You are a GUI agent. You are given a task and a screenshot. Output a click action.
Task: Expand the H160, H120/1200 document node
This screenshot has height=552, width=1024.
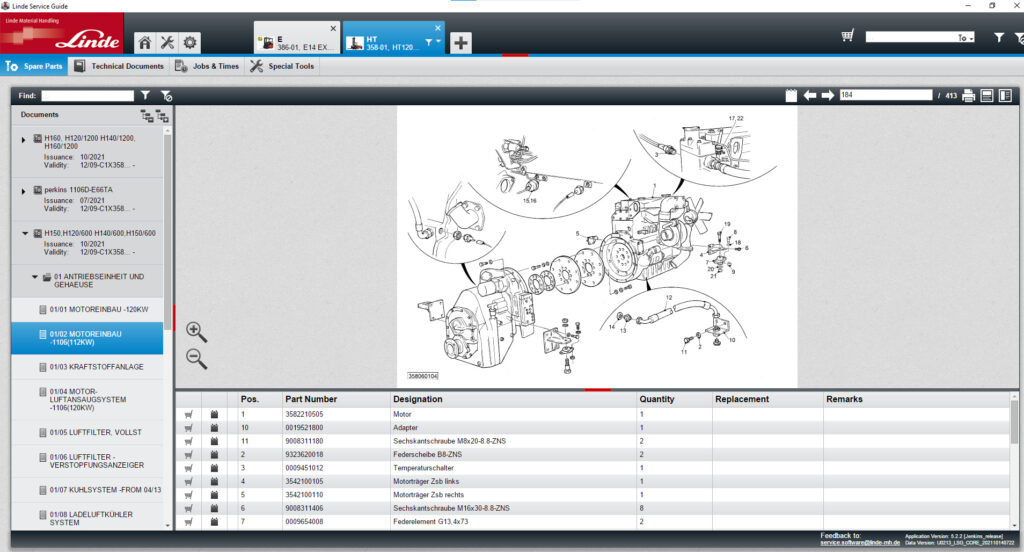tap(24, 139)
